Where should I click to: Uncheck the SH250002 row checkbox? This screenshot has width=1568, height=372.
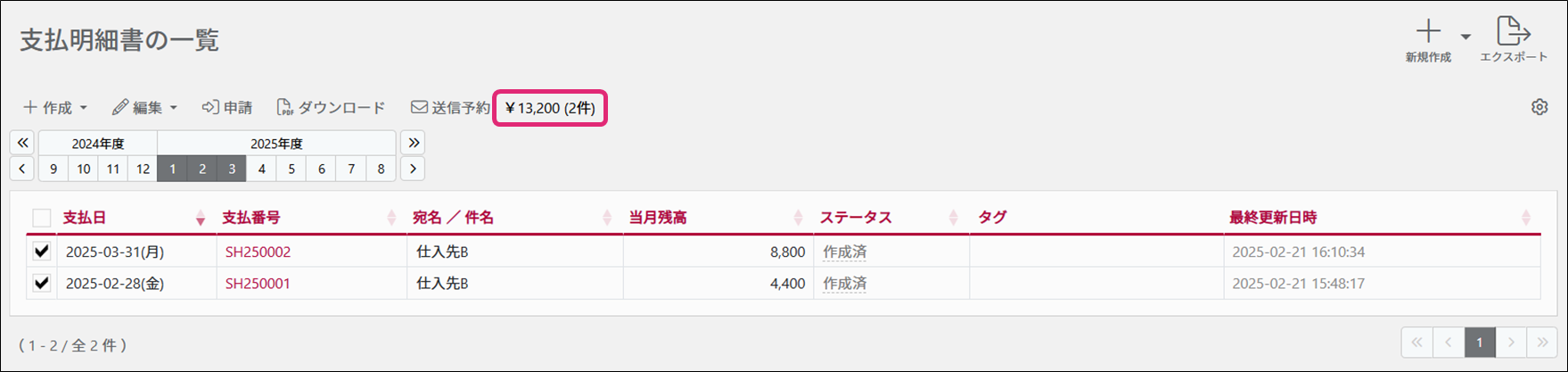coord(42,252)
